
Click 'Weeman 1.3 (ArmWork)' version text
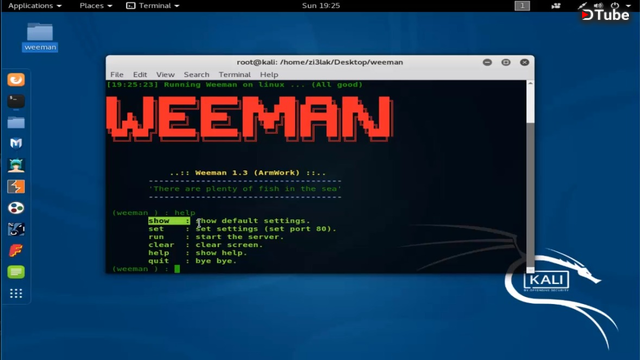tap(247, 173)
